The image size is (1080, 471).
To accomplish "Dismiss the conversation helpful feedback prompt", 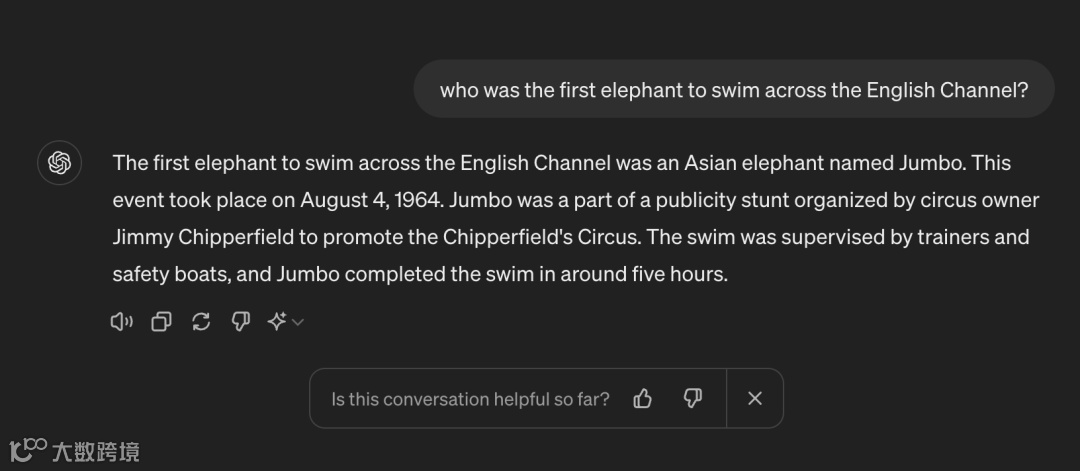I will pos(755,399).
